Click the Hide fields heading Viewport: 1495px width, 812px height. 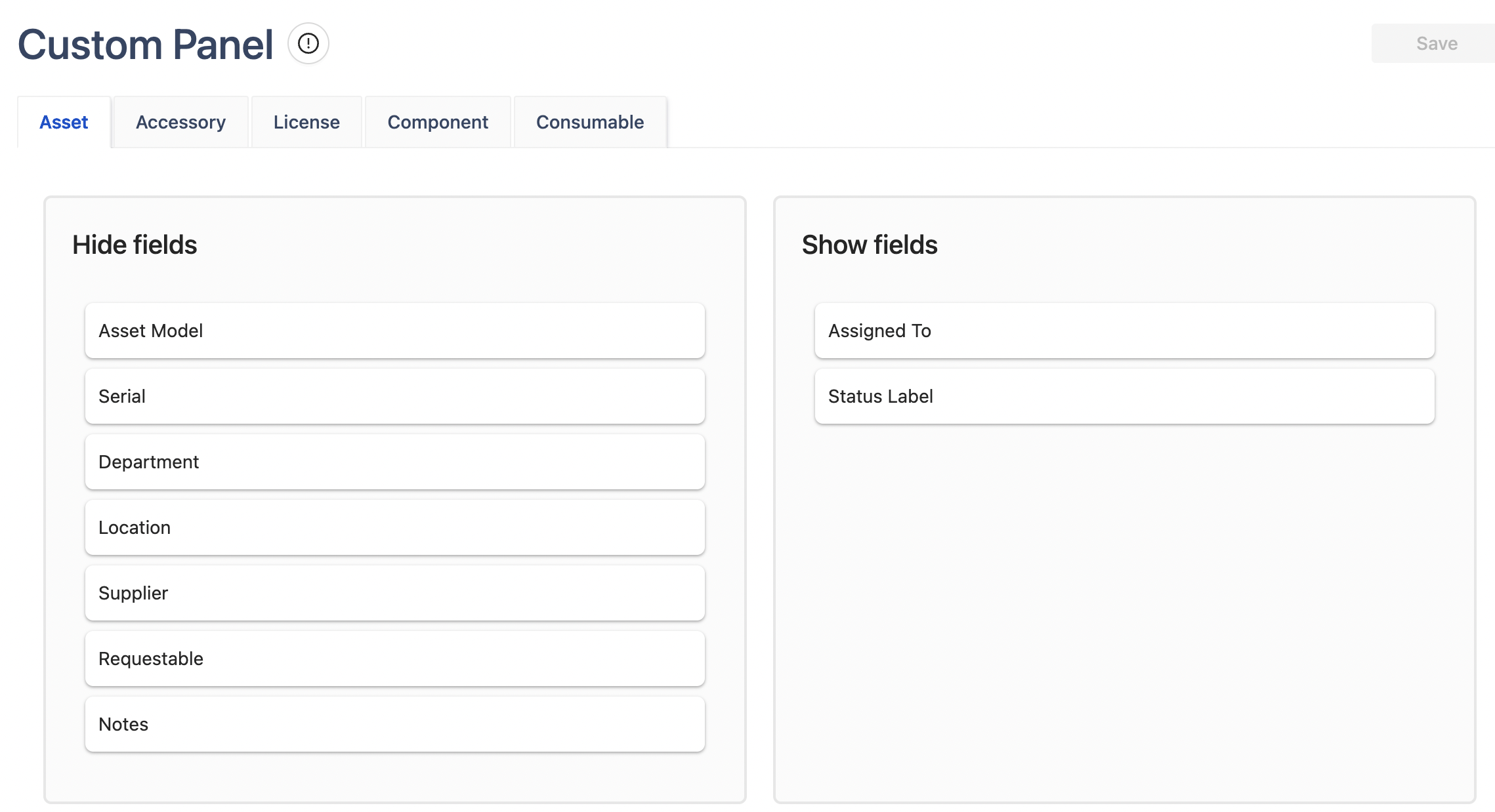[x=135, y=245]
